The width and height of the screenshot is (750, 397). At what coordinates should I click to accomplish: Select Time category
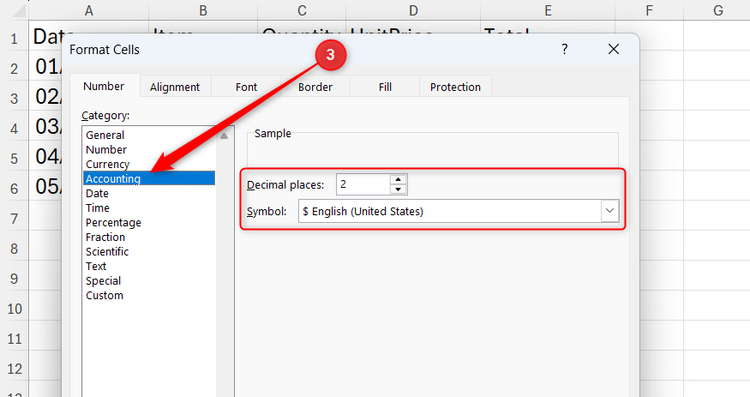149,208
